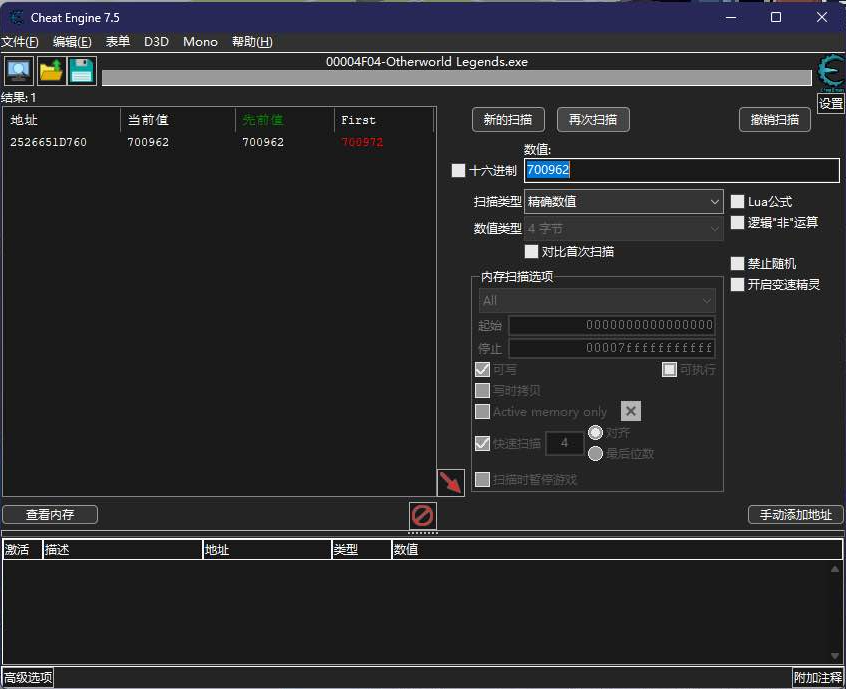The height and width of the screenshot is (689, 846).
Task: Open the D3D menu
Action: [x=156, y=42]
